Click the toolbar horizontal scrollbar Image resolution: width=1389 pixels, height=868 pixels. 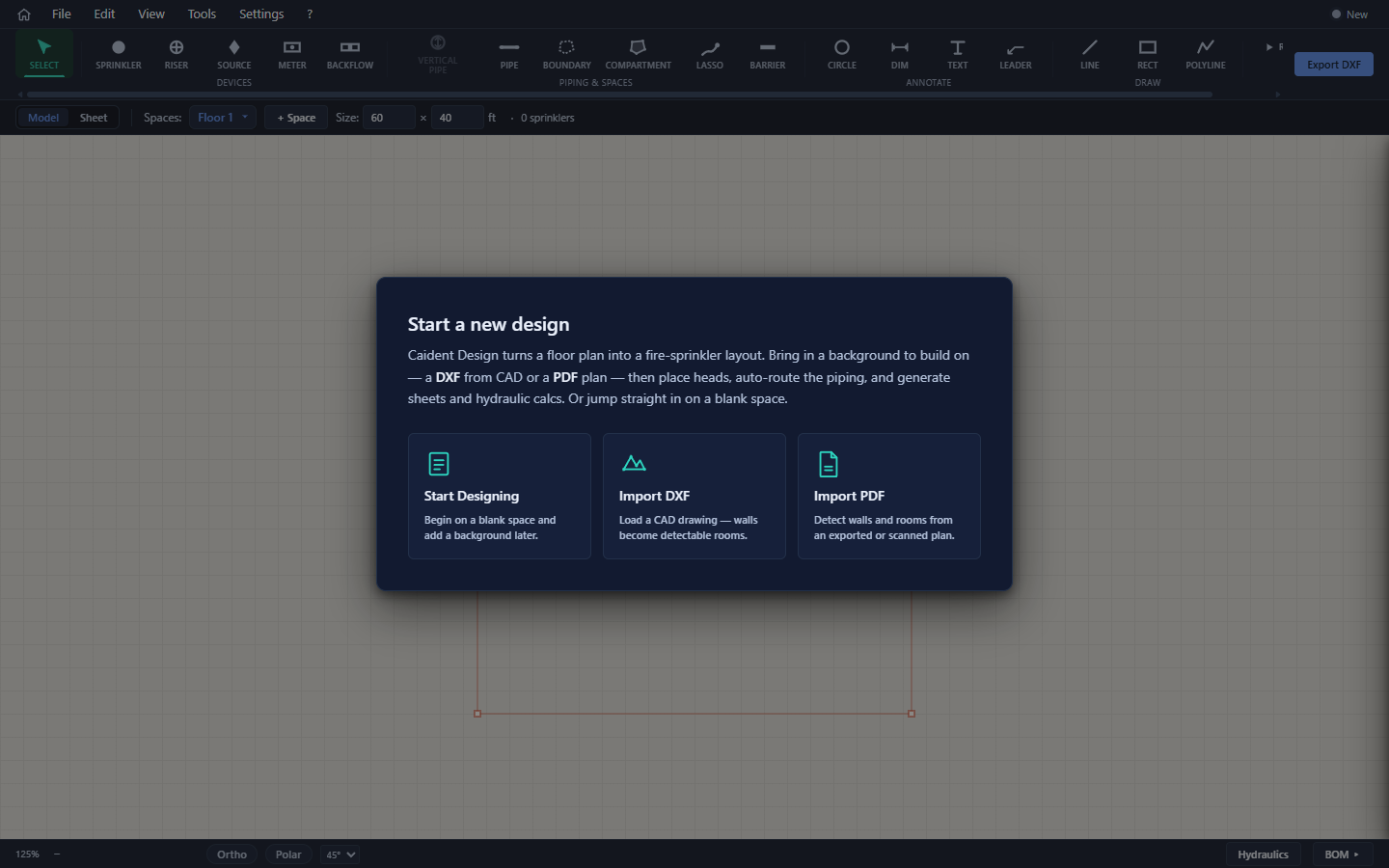[x=619, y=95]
